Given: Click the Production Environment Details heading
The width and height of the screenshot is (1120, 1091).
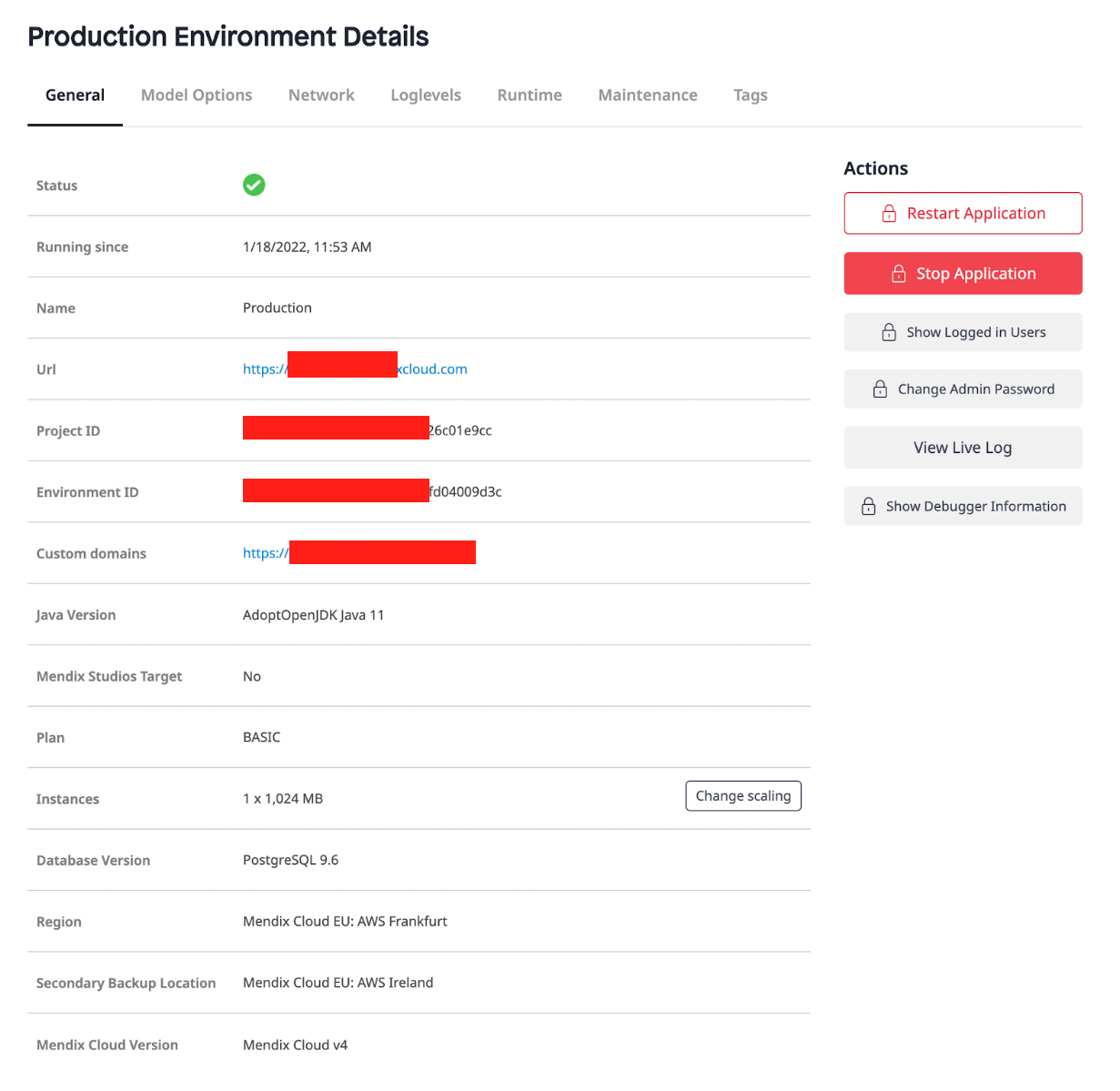Looking at the screenshot, I should pos(228,36).
